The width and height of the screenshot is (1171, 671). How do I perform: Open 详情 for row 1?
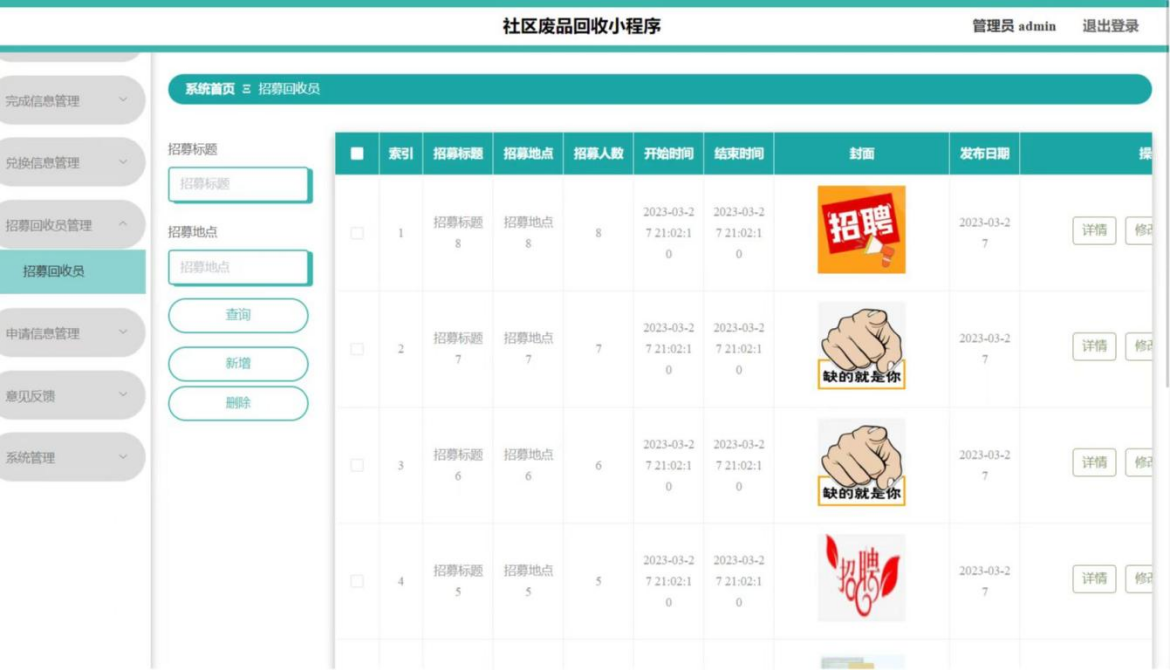(1094, 230)
